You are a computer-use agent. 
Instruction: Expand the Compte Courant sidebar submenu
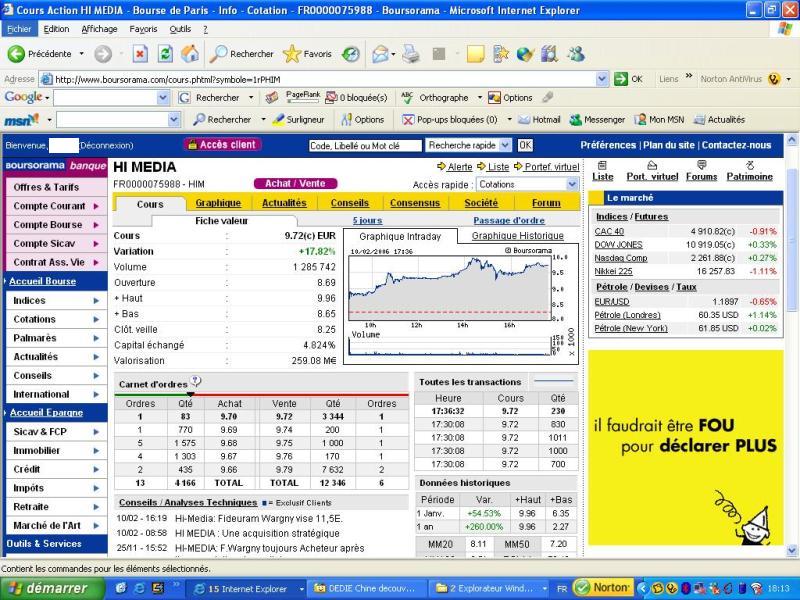pos(96,206)
